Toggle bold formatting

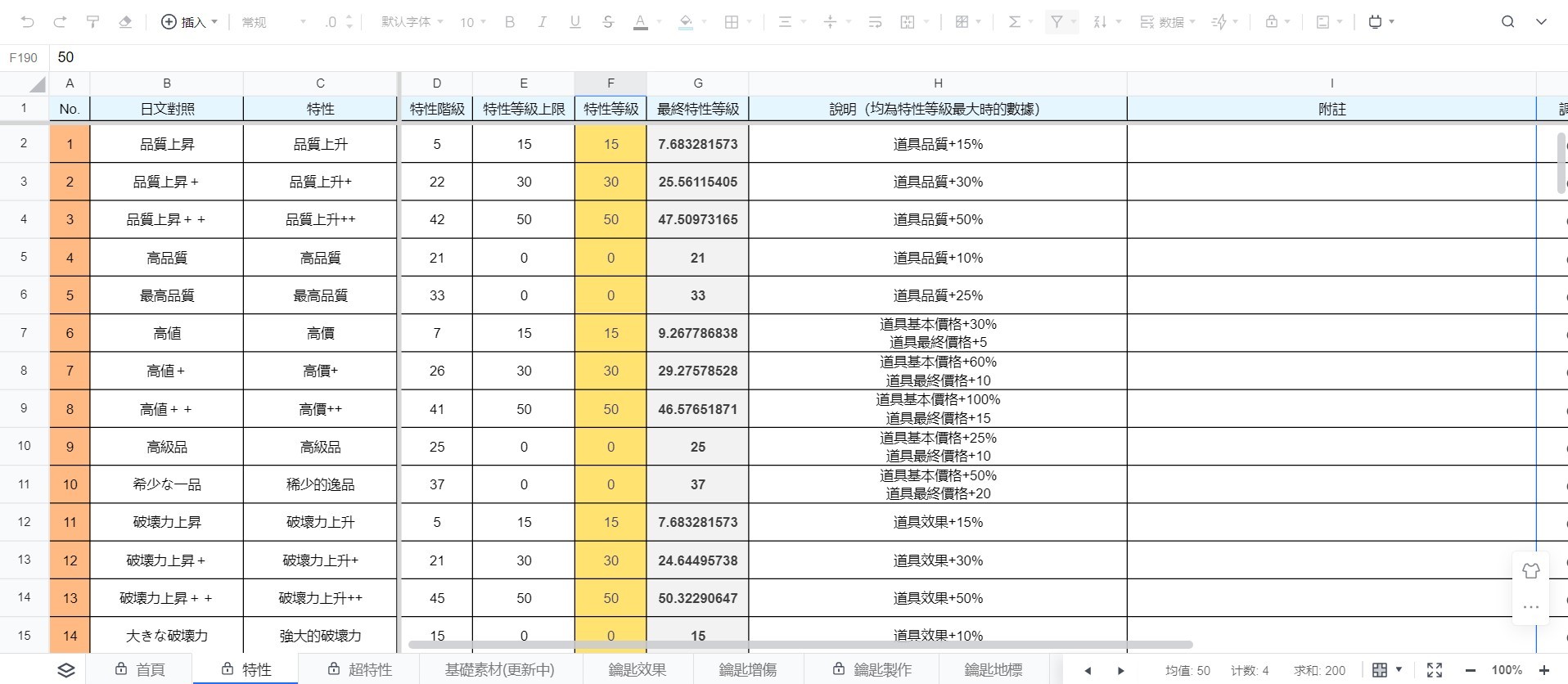pyautogui.click(x=510, y=22)
